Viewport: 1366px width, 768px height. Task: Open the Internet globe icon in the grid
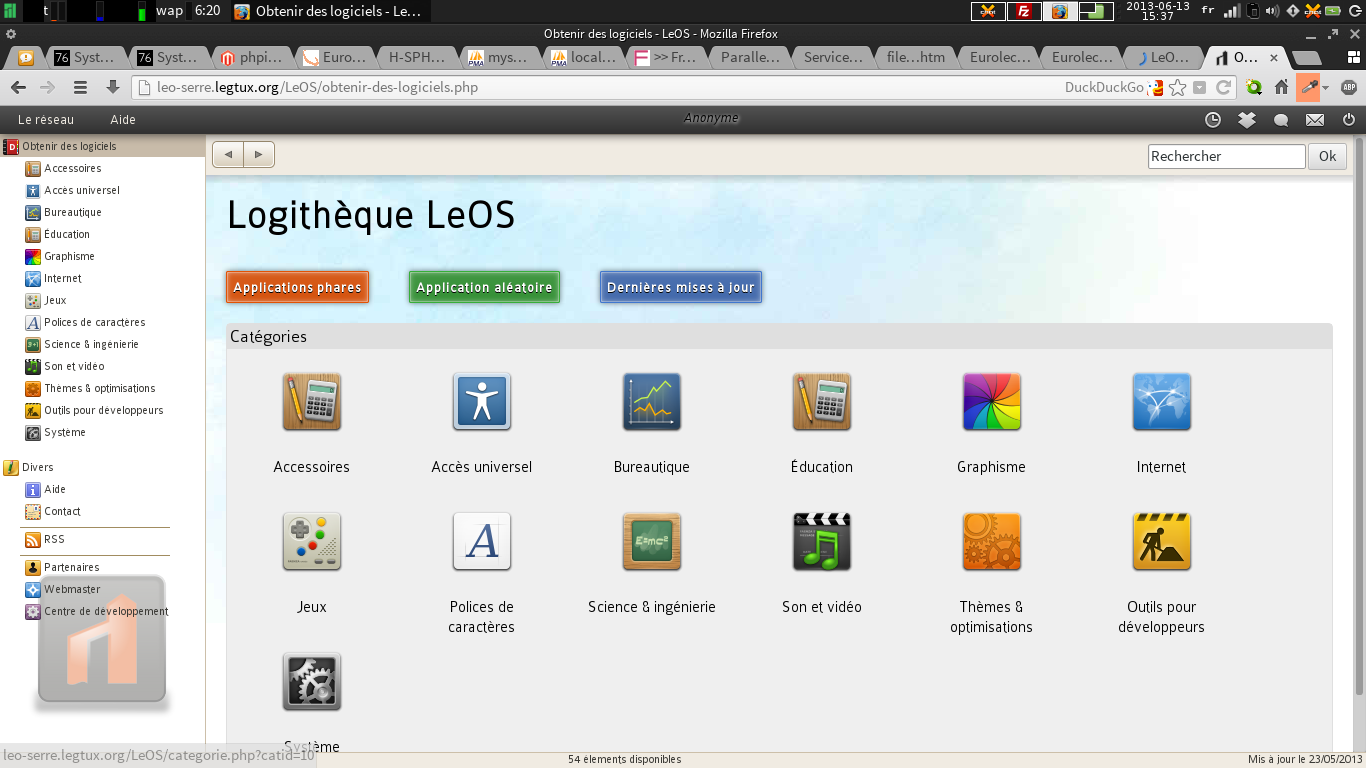tap(1162, 402)
